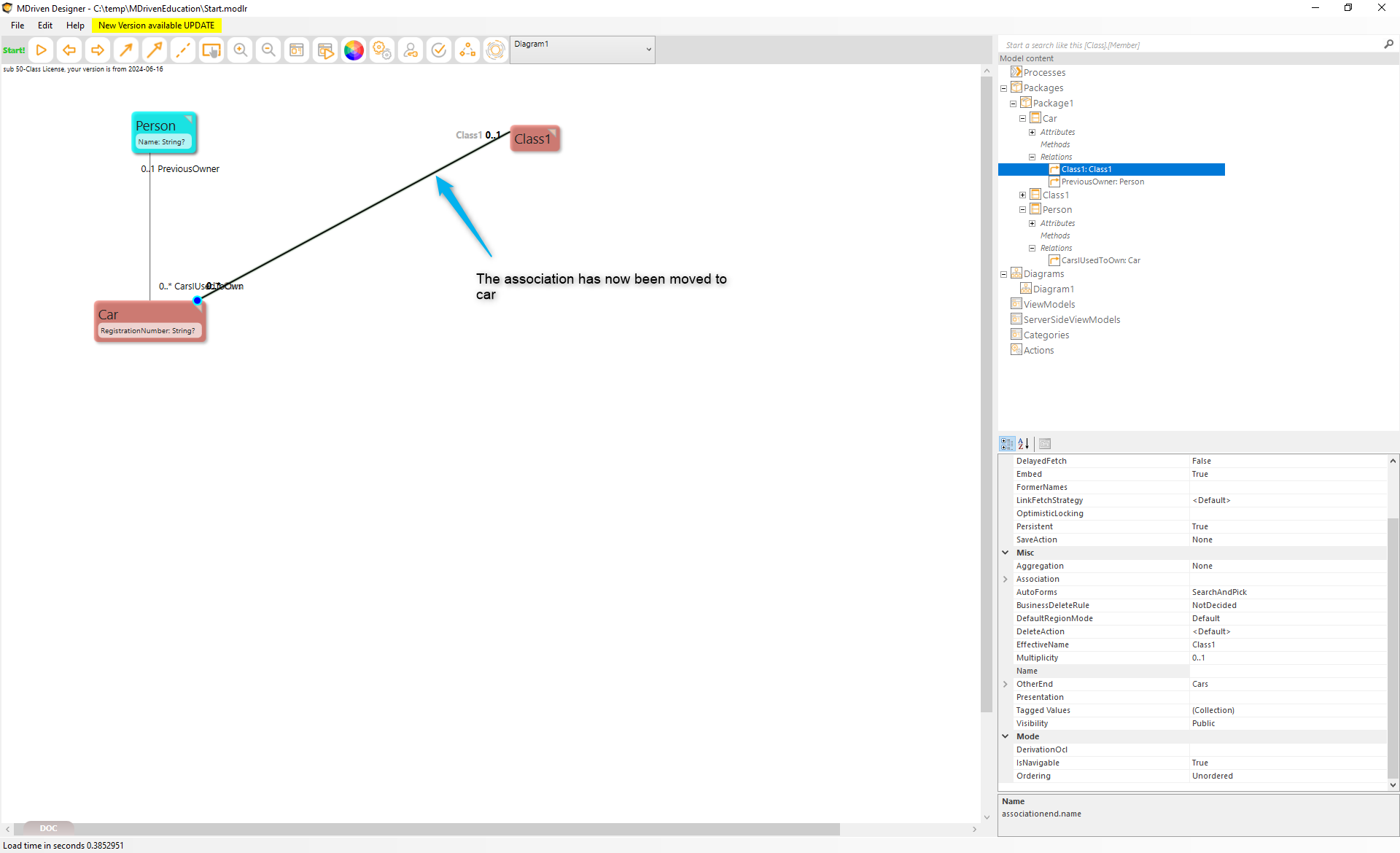
Task: Click the zoom out magnifier icon
Action: (x=268, y=50)
